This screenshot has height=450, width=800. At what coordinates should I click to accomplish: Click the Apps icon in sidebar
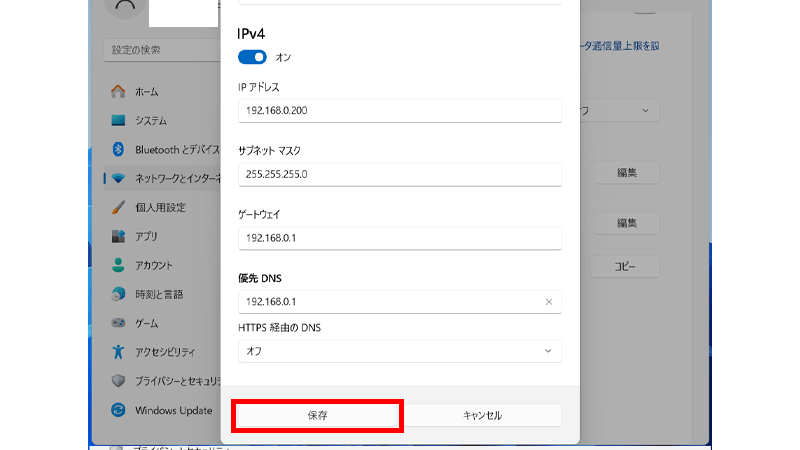pos(118,236)
